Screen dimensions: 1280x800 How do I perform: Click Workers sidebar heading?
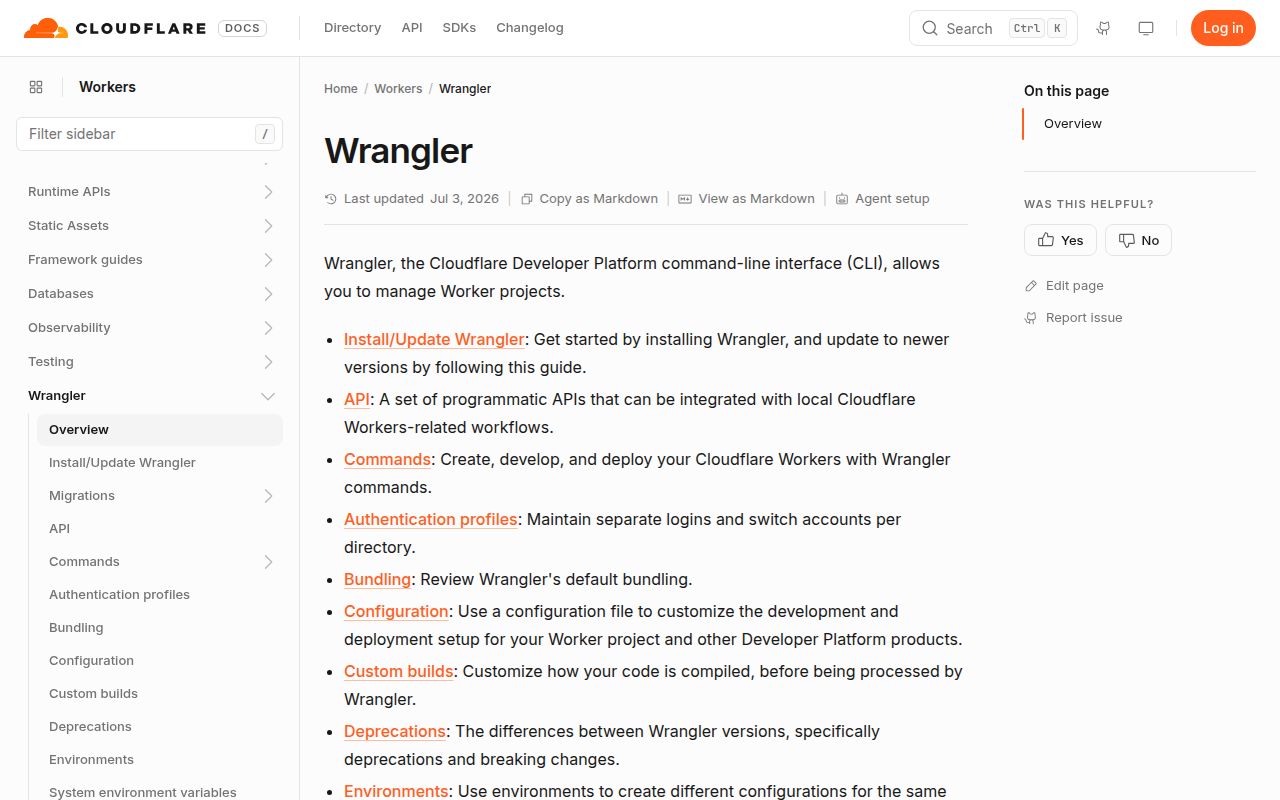click(x=107, y=87)
